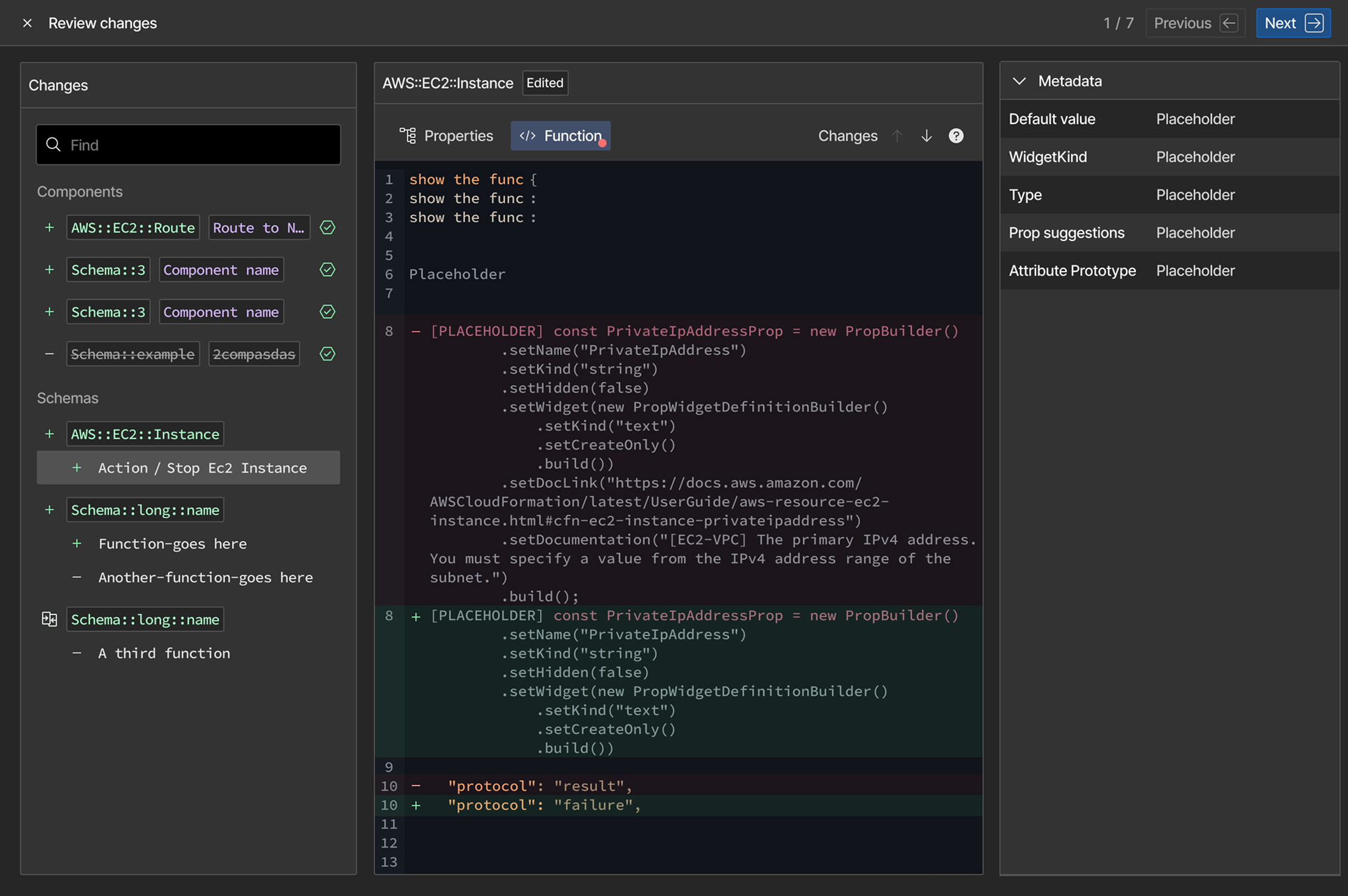Click the magnifier icon in Find box
The width and height of the screenshot is (1348, 896).
tap(54, 144)
